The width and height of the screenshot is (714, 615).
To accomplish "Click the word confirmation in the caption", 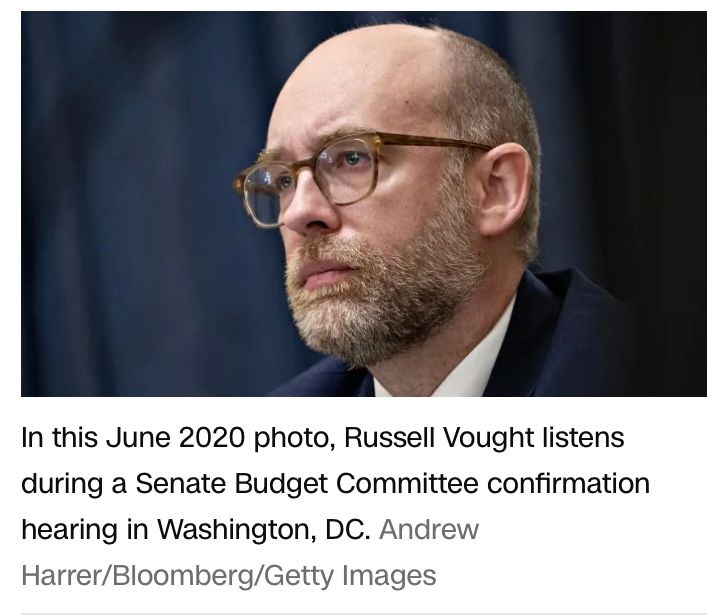I will pyautogui.click(x=568, y=483).
